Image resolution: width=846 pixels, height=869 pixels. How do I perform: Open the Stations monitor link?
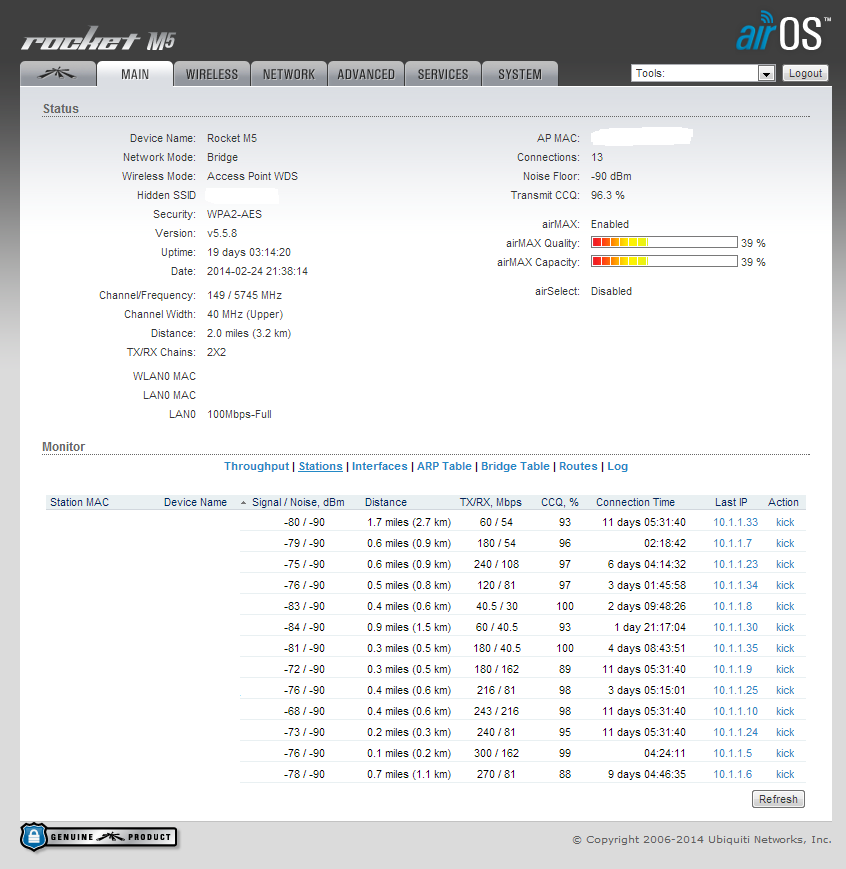click(x=320, y=466)
